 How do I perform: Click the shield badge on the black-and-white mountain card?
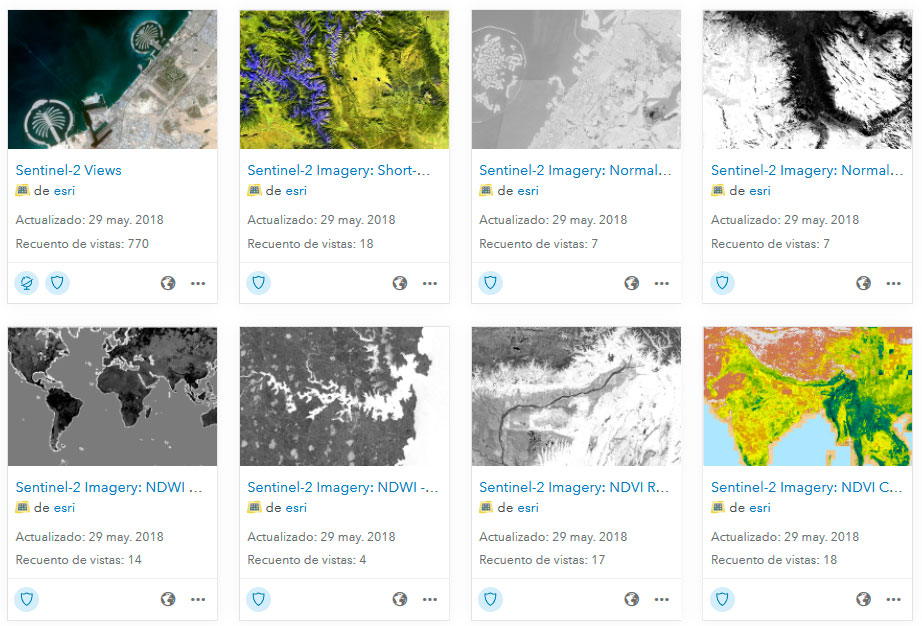(722, 283)
